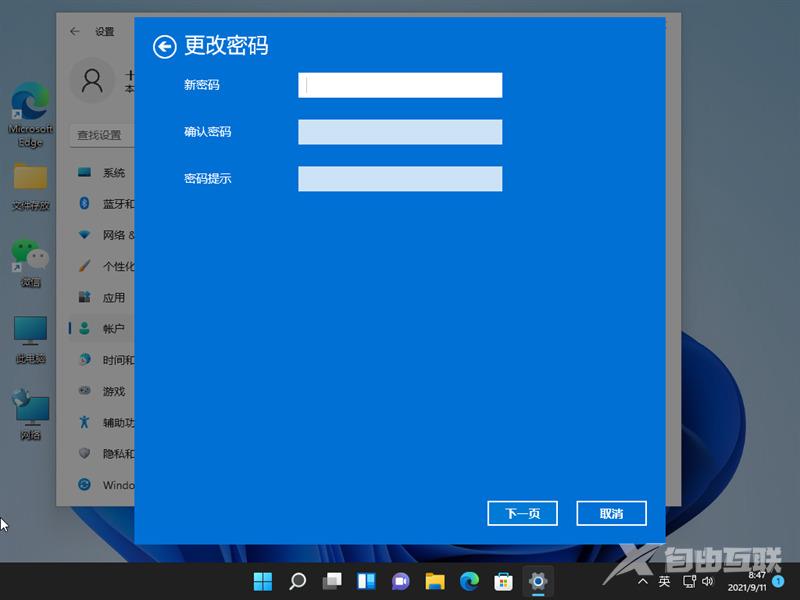Open Widgets on the taskbar
The image size is (800, 600).
click(366, 580)
